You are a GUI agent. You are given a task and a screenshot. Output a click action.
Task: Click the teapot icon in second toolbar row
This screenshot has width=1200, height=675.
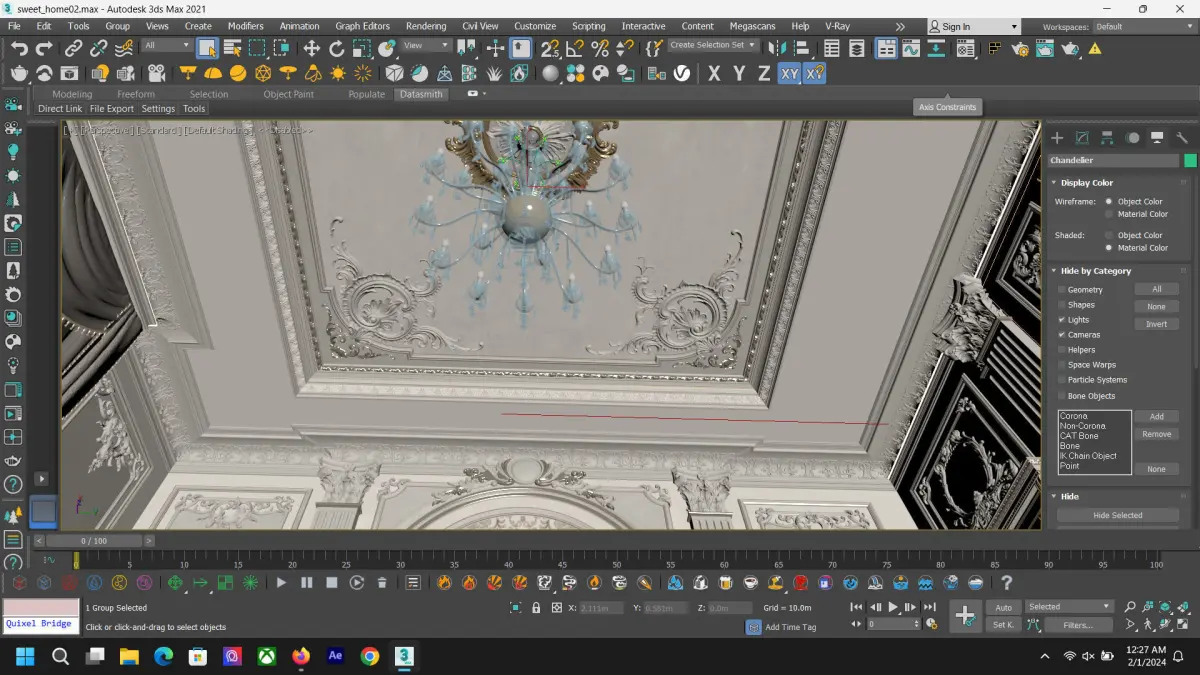pos(20,73)
